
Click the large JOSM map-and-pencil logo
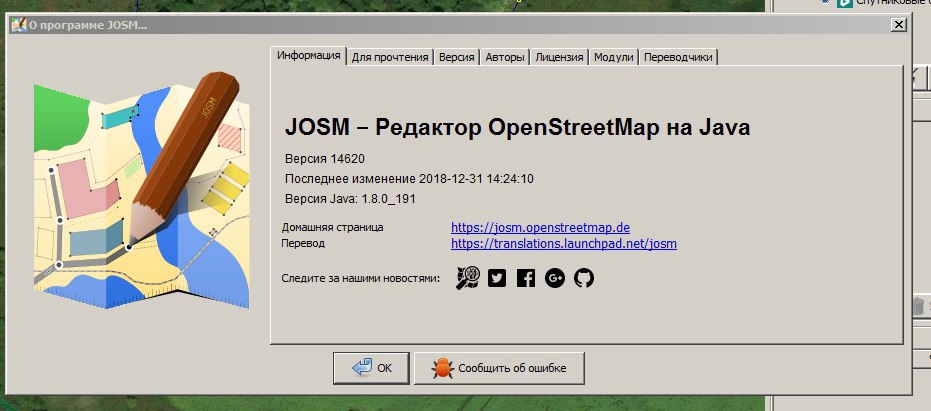[141, 190]
